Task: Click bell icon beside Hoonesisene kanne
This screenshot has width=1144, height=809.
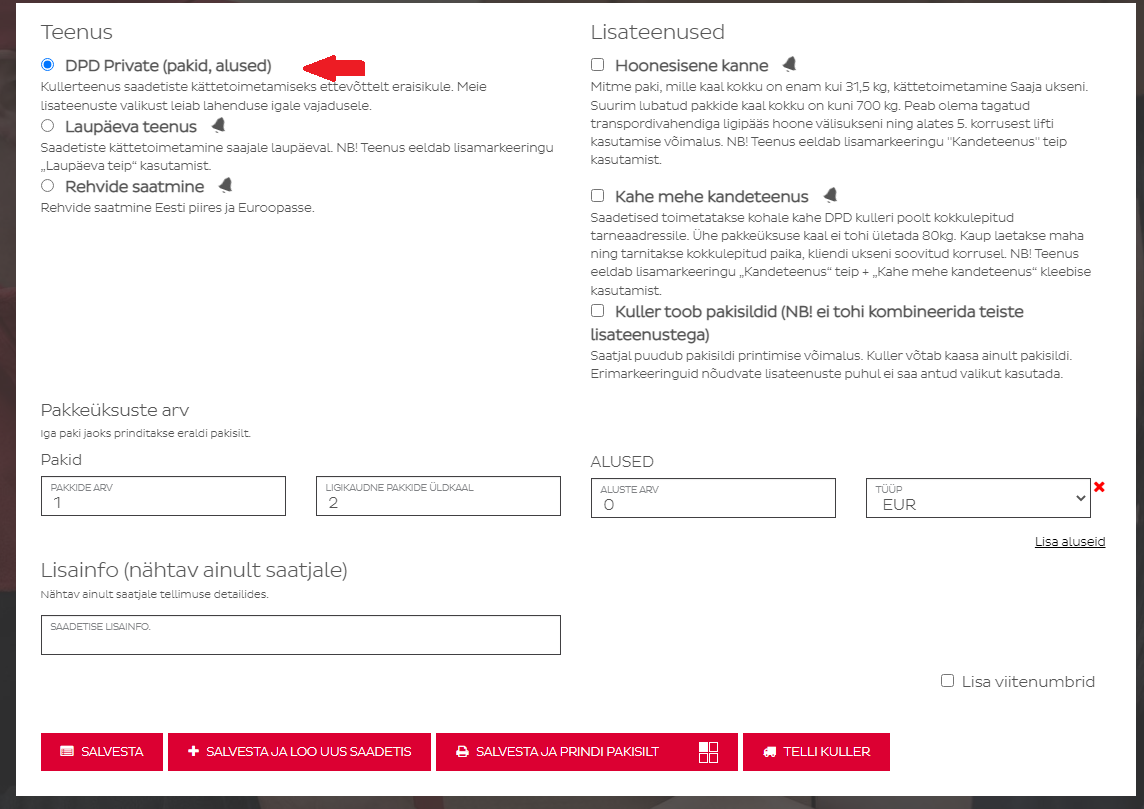Action: (x=789, y=64)
